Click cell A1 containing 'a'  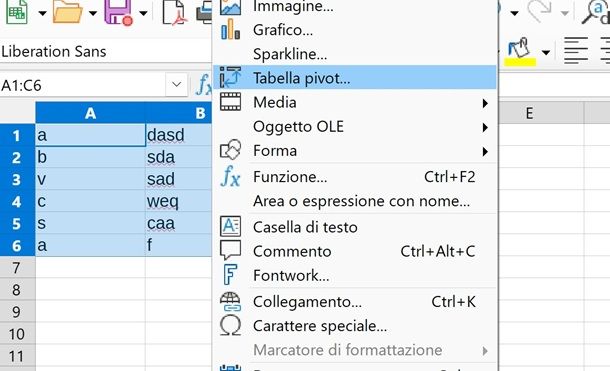pos(90,135)
